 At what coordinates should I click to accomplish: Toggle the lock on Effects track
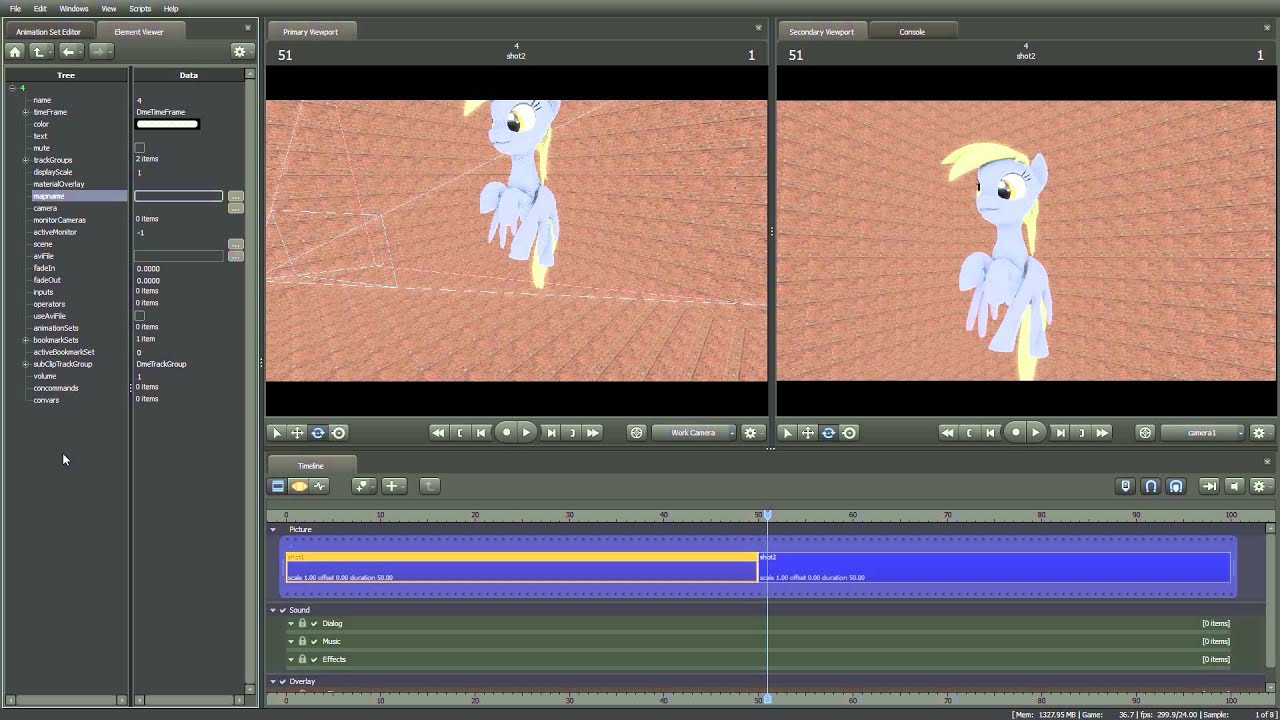(302, 660)
